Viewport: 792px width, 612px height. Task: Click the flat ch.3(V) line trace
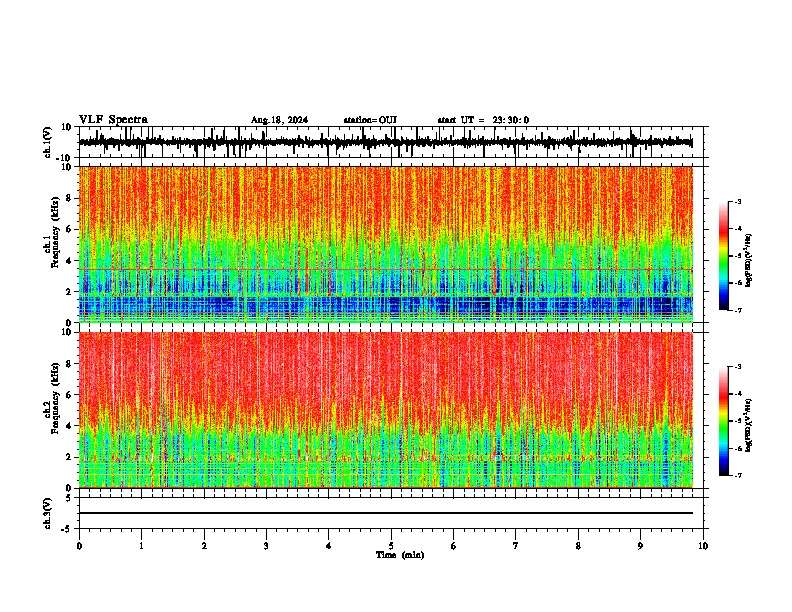[385, 513]
